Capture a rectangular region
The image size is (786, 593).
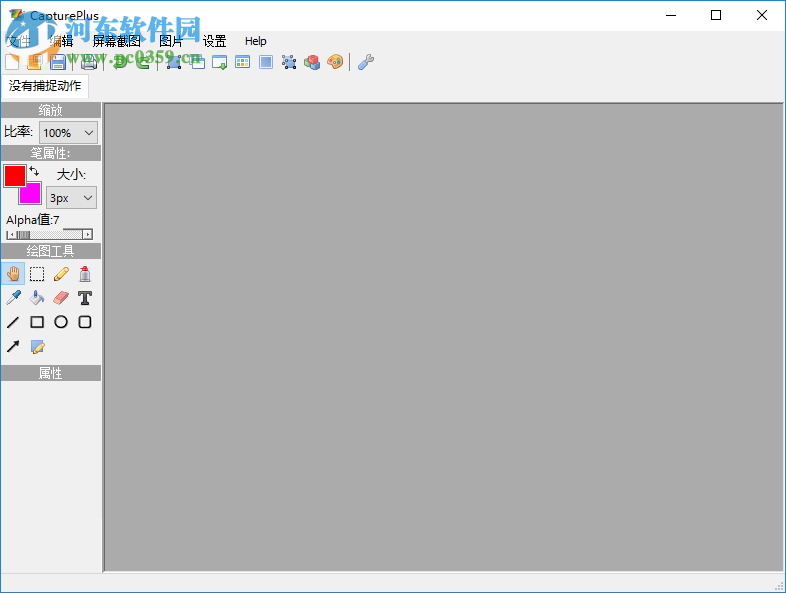pyautogui.click(x=173, y=62)
